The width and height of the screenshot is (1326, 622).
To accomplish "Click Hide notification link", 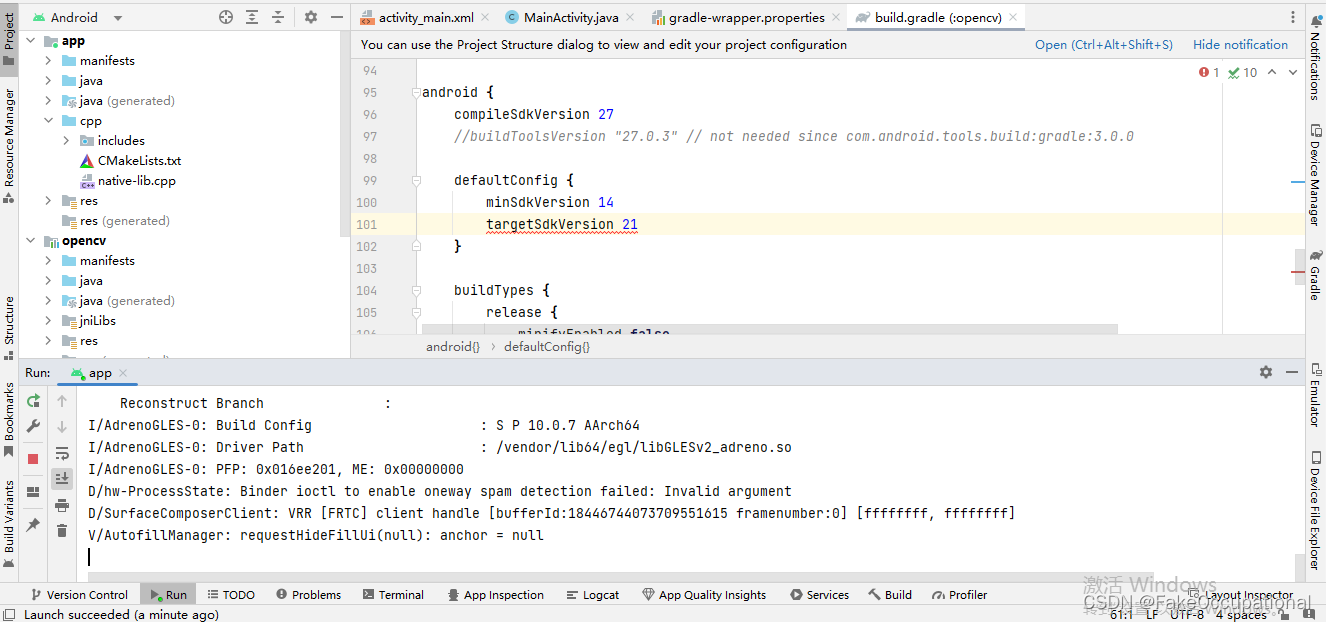I will [x=1240, y=44].
